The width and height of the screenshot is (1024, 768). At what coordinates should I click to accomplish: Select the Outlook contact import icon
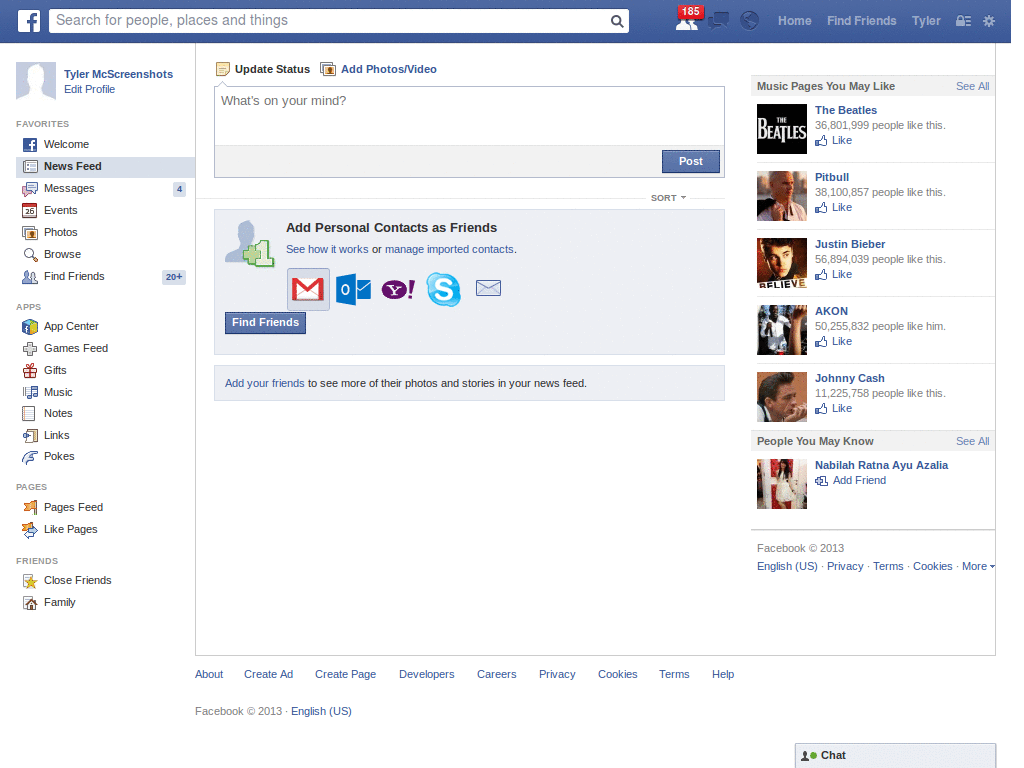pos(353,289)
